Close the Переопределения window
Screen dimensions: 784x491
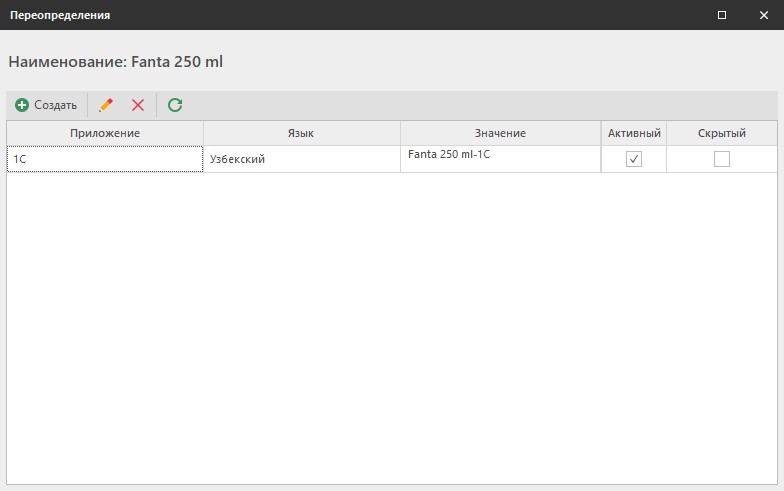pyautogui.click(x=763, y=15)
